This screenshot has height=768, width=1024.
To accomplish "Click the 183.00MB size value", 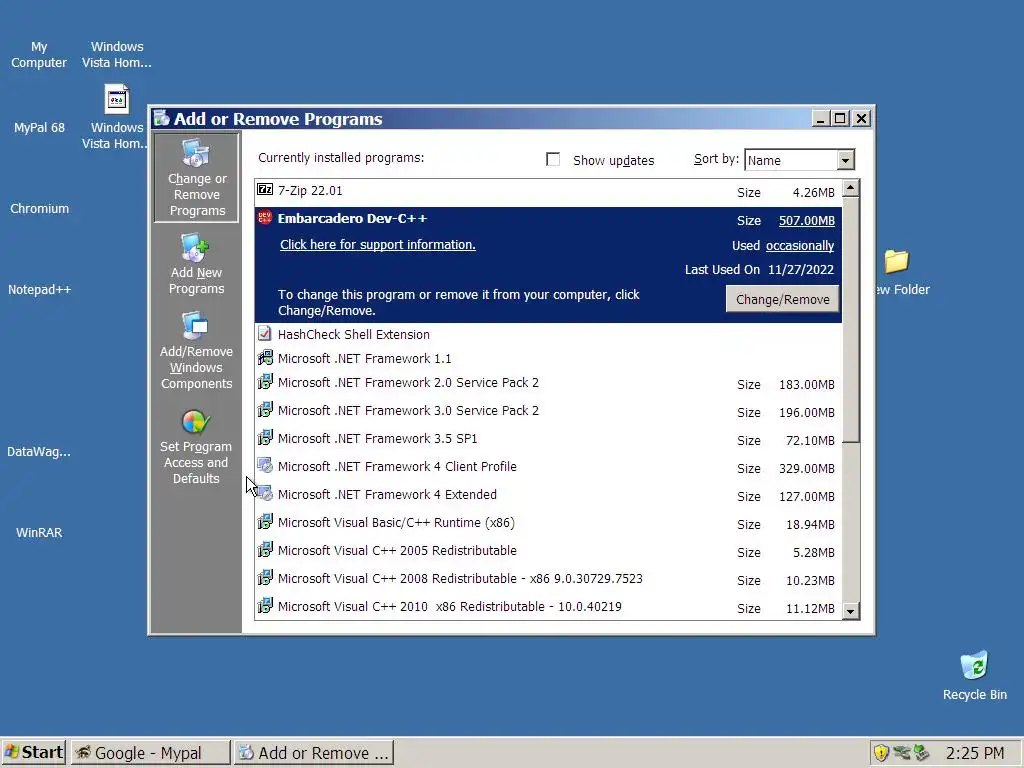I will (807, 385).
